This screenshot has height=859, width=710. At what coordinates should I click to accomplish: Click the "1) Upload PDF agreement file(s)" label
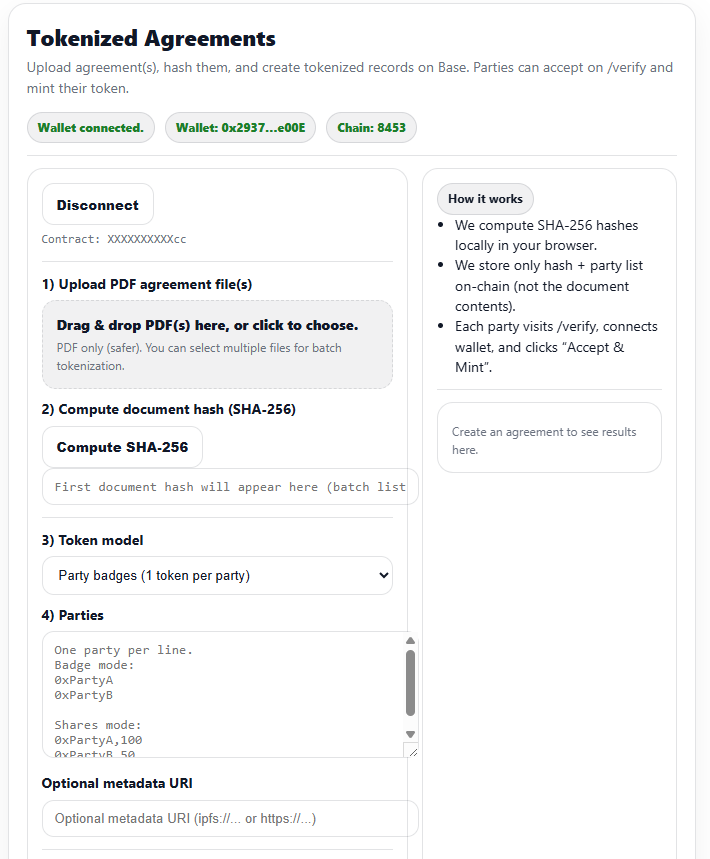(147, 284)
